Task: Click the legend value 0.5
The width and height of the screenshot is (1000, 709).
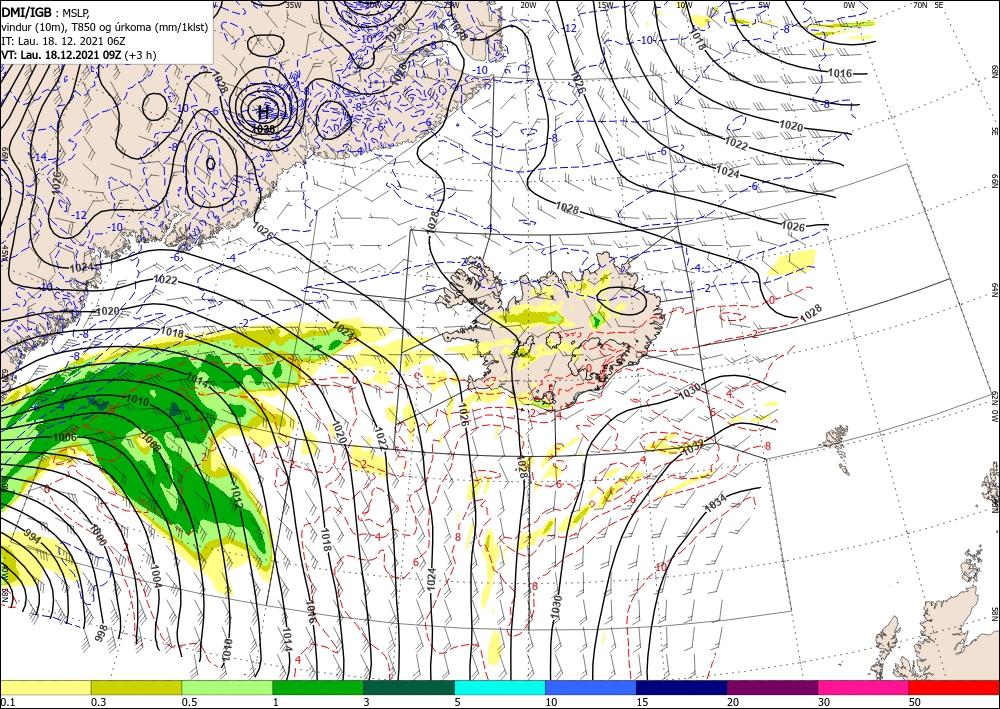Action: [x=189, y=702]
